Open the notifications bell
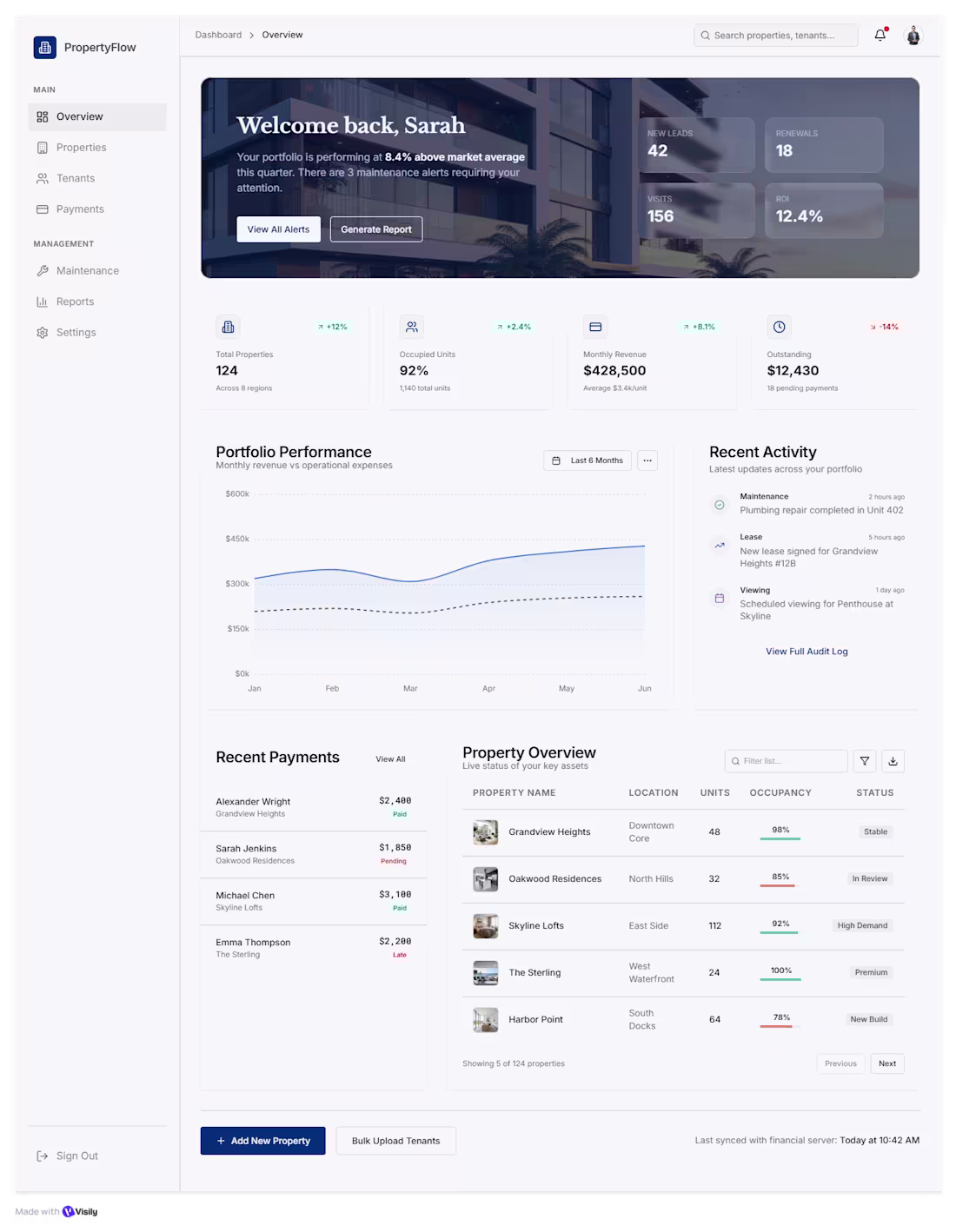Viewport: 956px width, 1232px height. 880,35
